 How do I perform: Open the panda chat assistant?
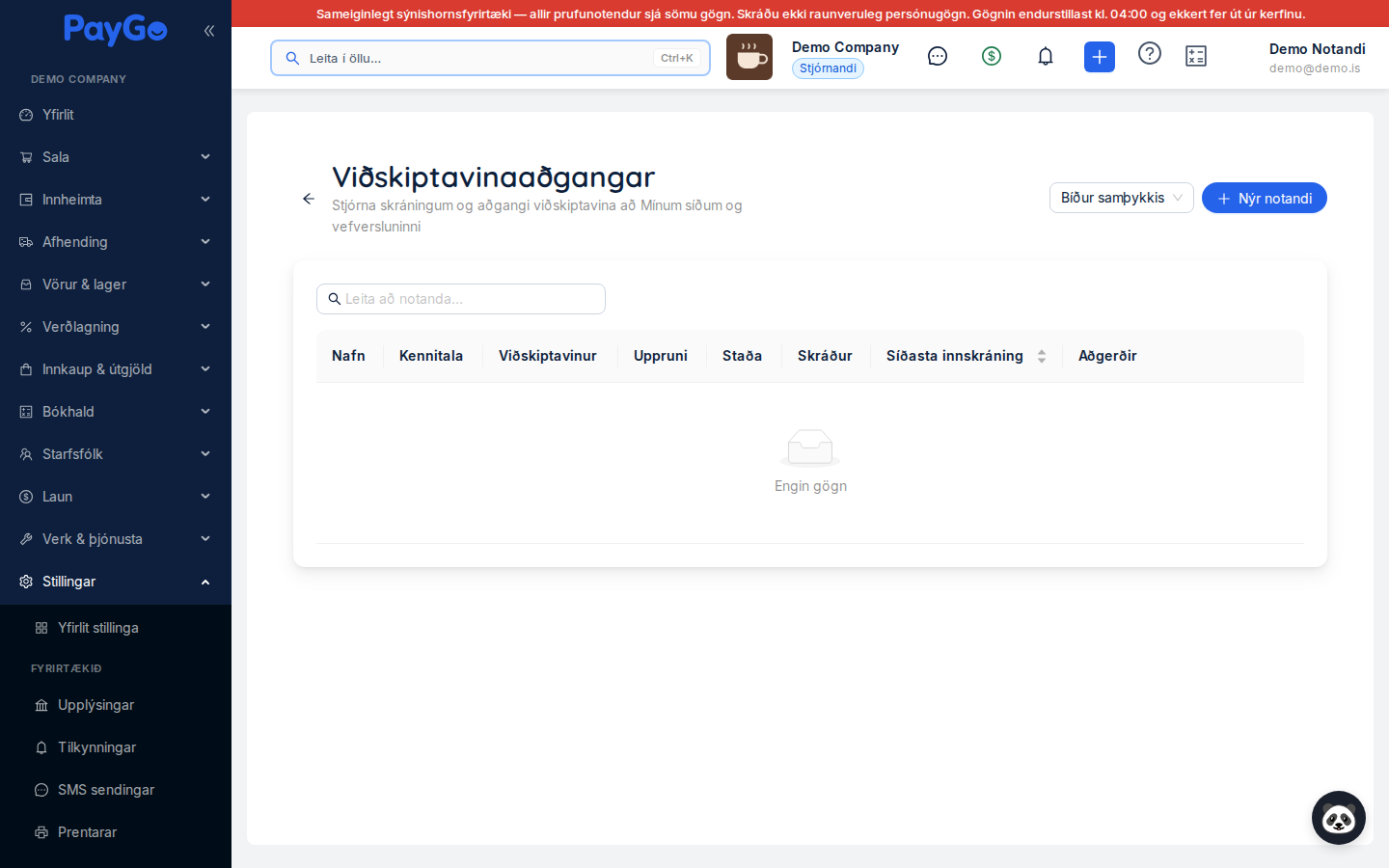coord(1339,818)
